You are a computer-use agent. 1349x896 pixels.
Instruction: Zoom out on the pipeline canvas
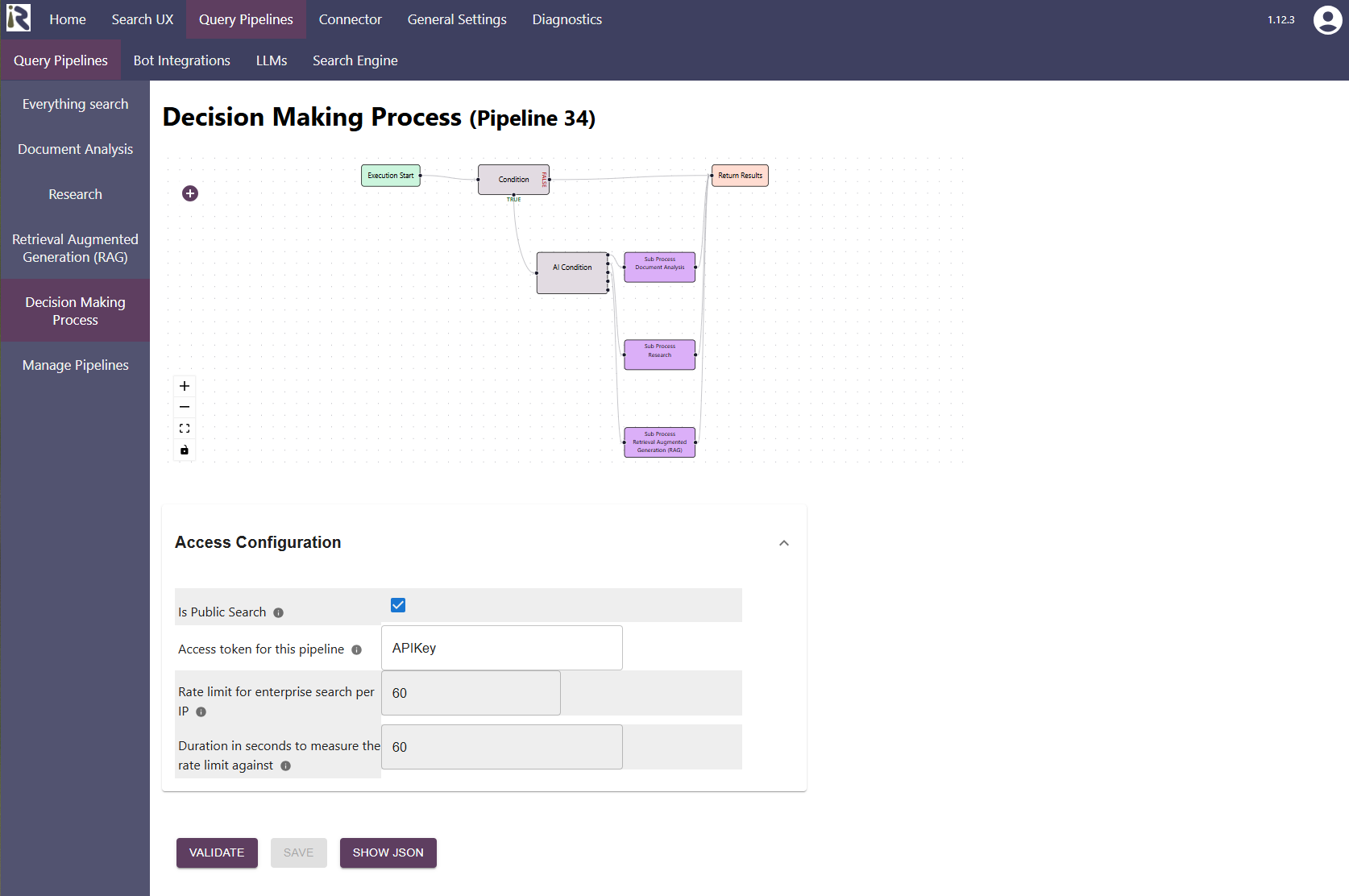click(185, 408)
